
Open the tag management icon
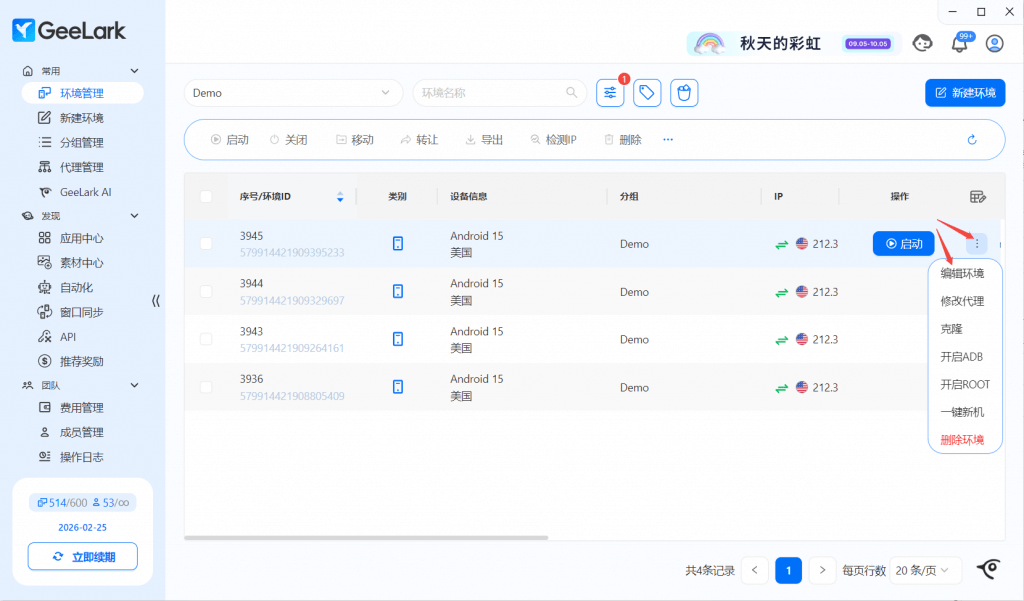pos(647,93)
